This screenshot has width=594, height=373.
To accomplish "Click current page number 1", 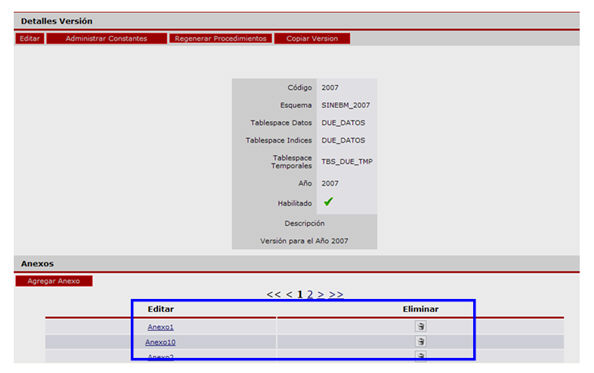I will click(x=300, y=294).
